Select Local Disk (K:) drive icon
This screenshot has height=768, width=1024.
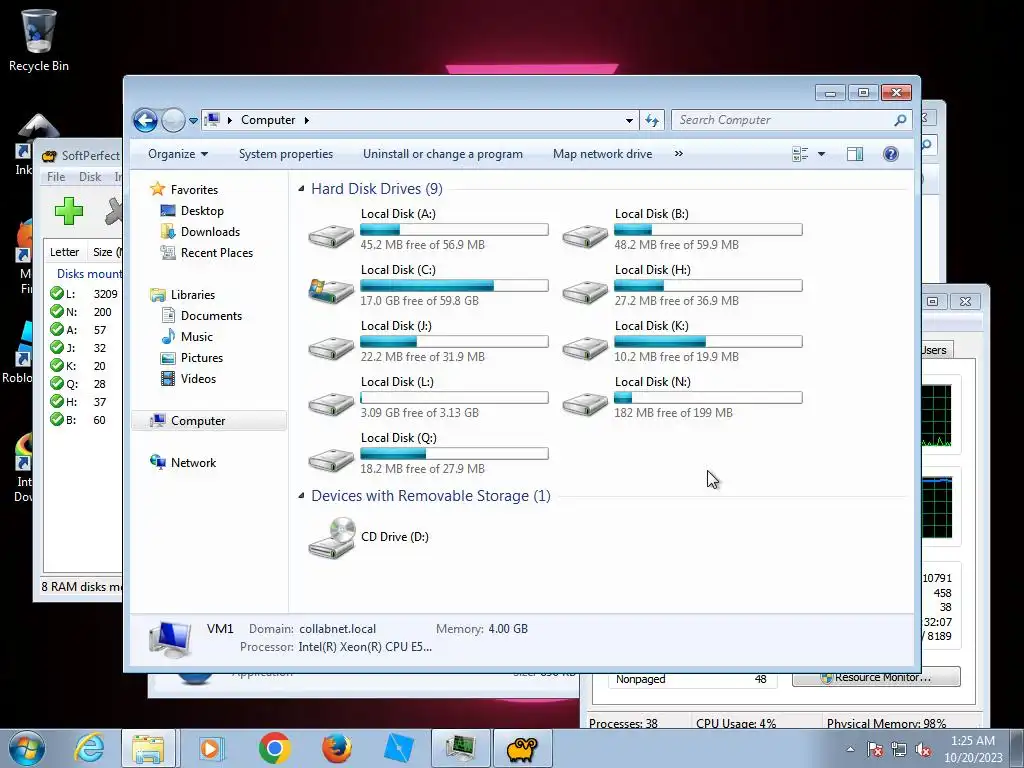[585, 347]
